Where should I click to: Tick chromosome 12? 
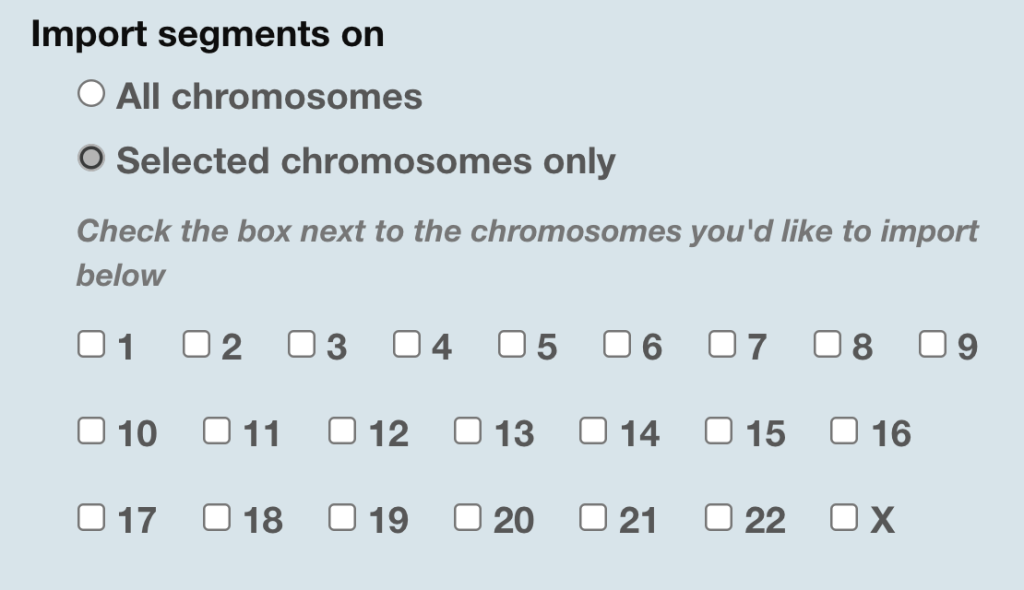[x=341, y=430]
